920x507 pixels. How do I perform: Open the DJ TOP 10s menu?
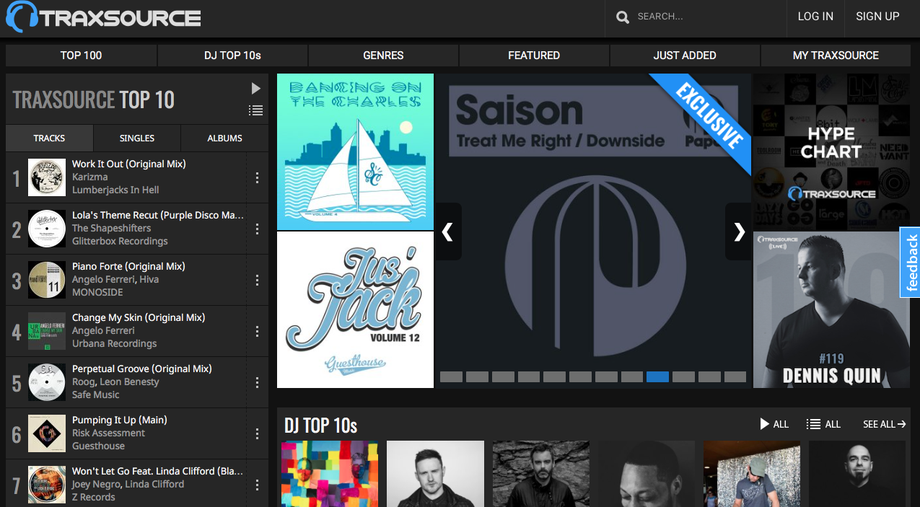(232, 55)
